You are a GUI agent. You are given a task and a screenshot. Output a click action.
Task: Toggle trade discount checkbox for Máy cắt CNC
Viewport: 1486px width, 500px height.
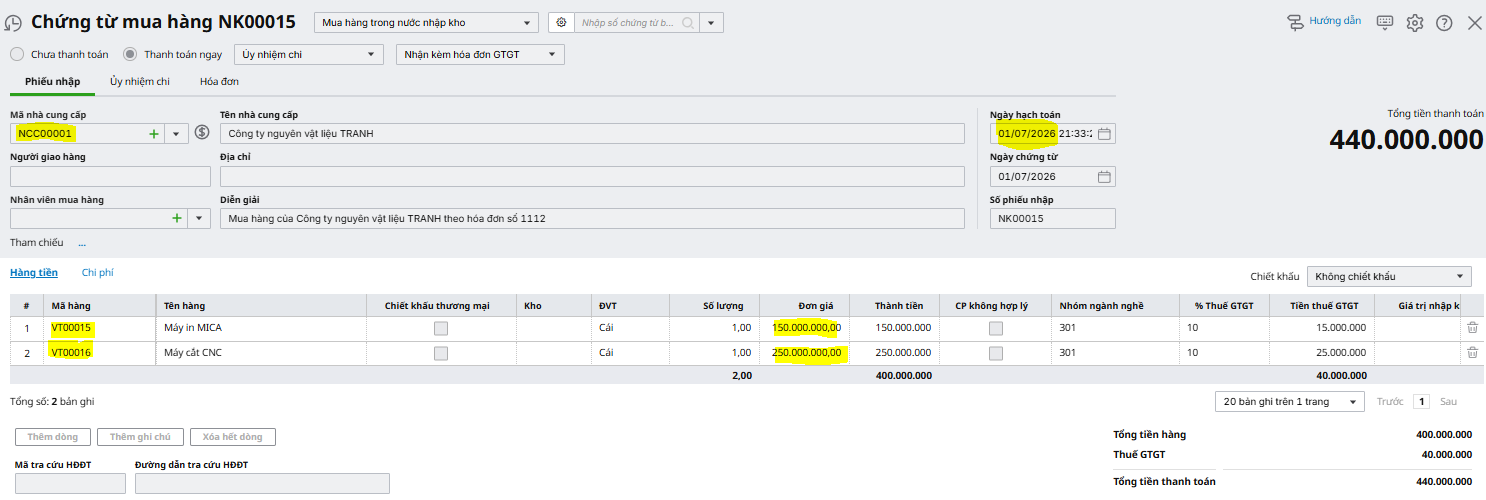(440, 353)
